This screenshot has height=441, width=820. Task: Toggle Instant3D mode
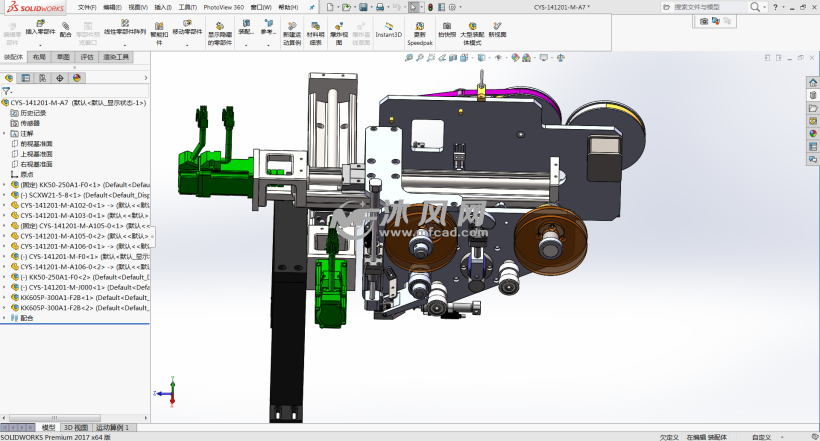point(388,28)
